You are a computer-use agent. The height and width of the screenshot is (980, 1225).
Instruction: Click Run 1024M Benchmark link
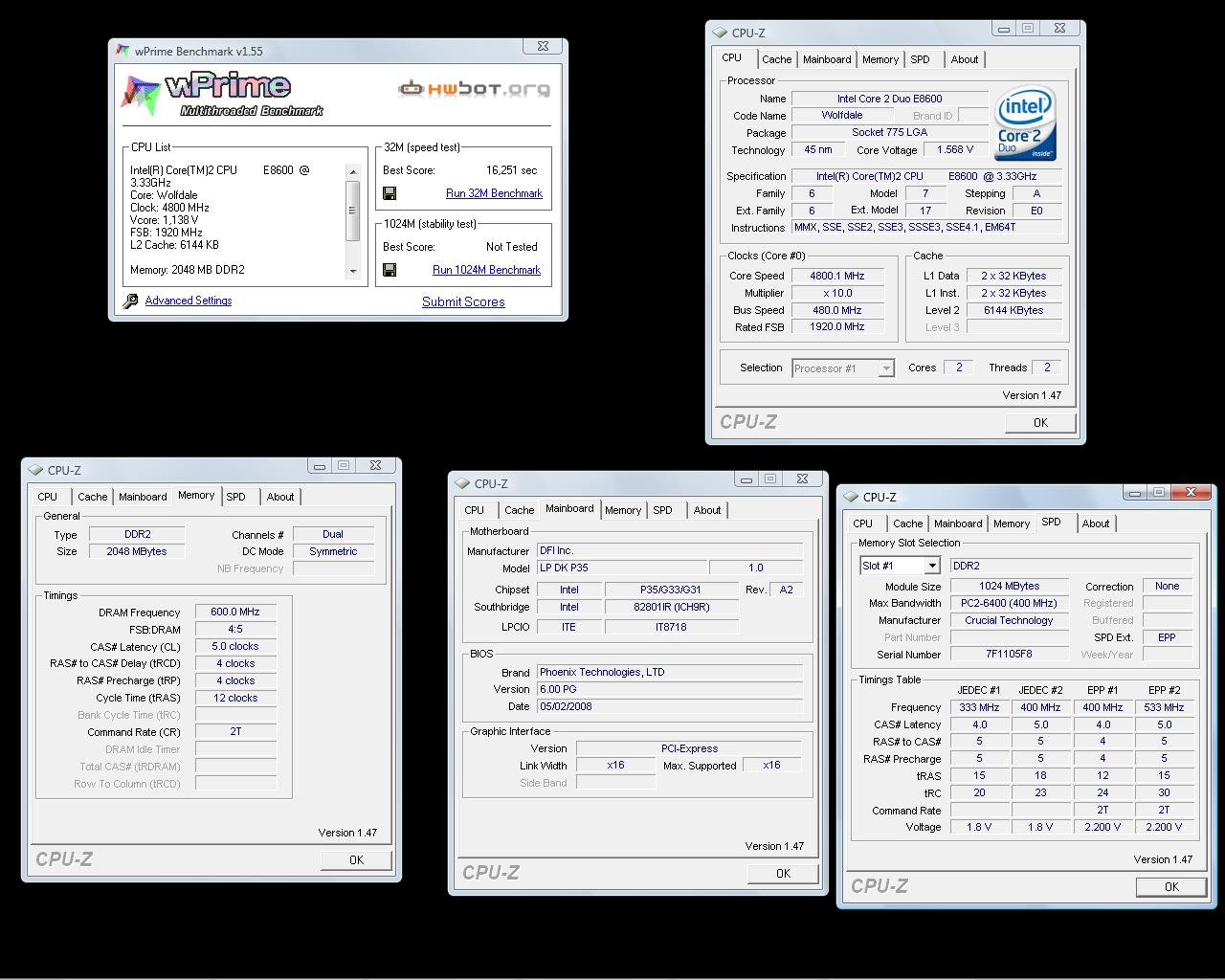pos(486,270)
